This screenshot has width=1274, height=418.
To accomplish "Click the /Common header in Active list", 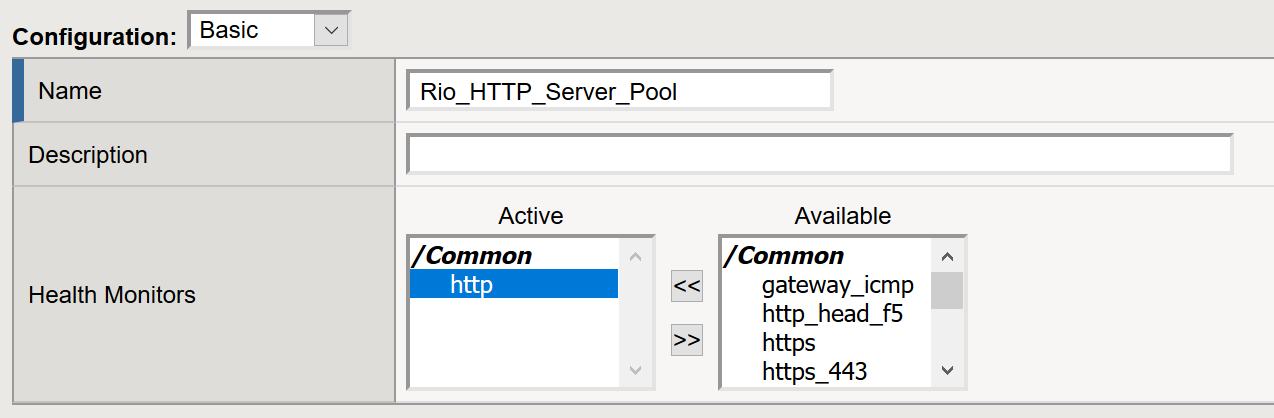I will point(471,256).
